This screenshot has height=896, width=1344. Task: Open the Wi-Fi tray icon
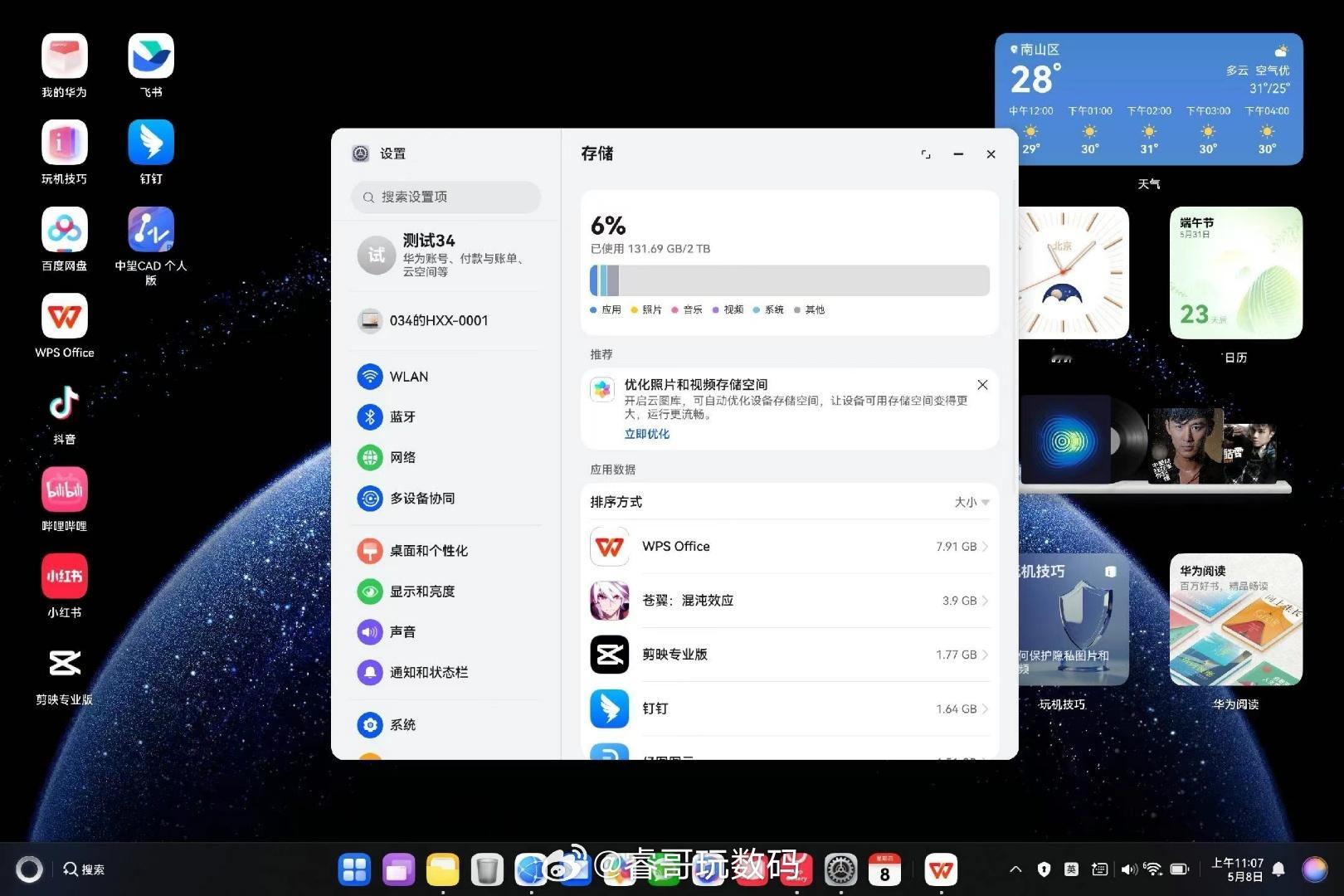click(x=1152, y=869)
